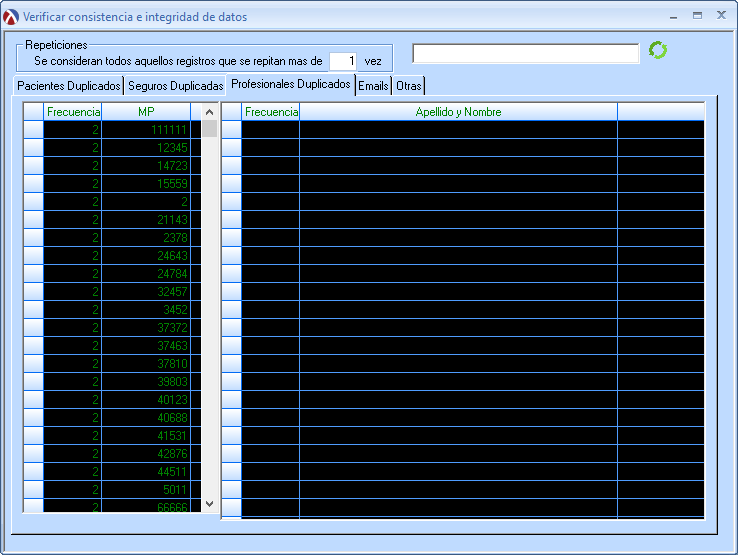
Task: Select MP value 21143
Action: 146,220
